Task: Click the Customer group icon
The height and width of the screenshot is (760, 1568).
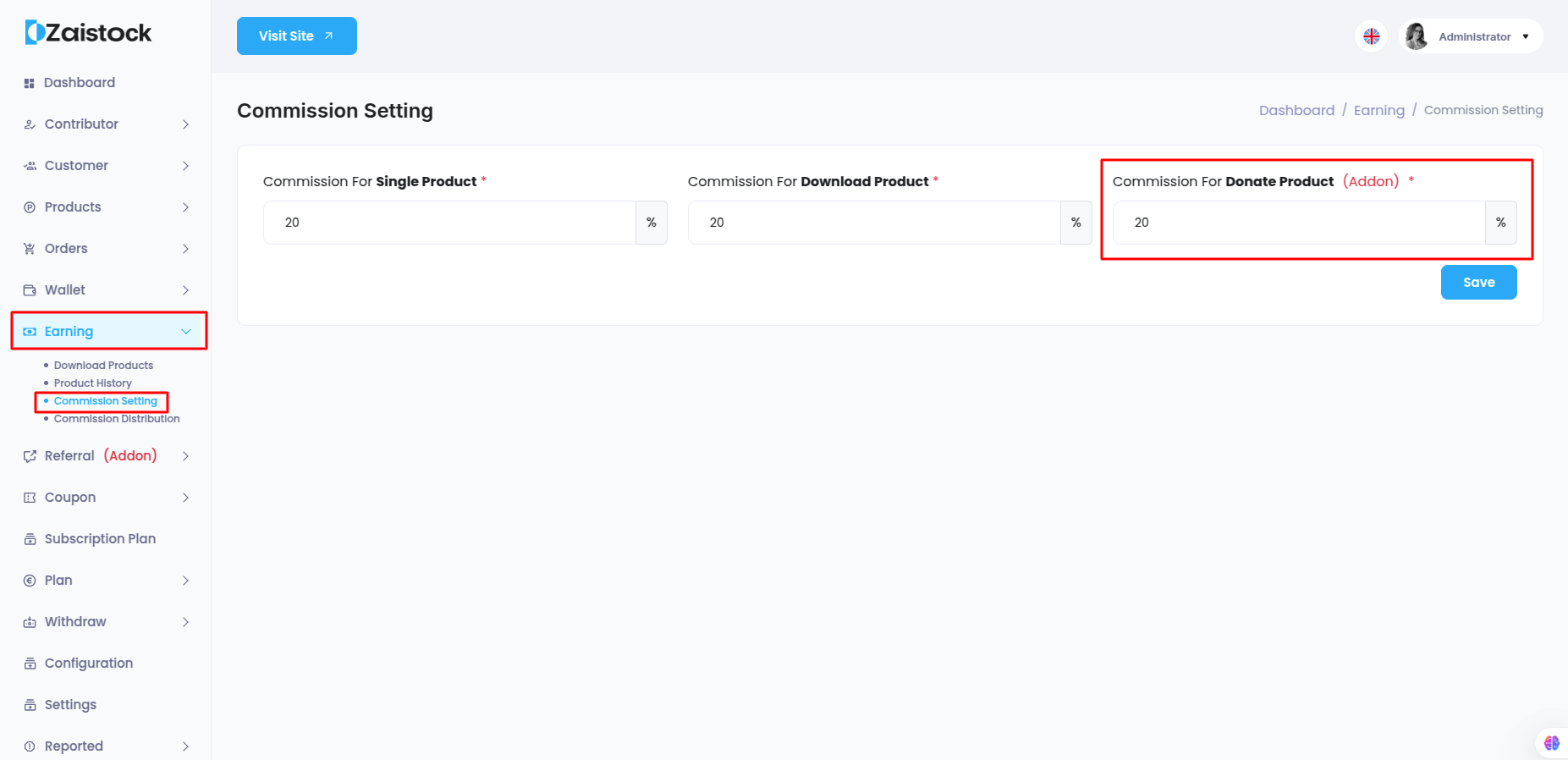Action: click(30, 166)
